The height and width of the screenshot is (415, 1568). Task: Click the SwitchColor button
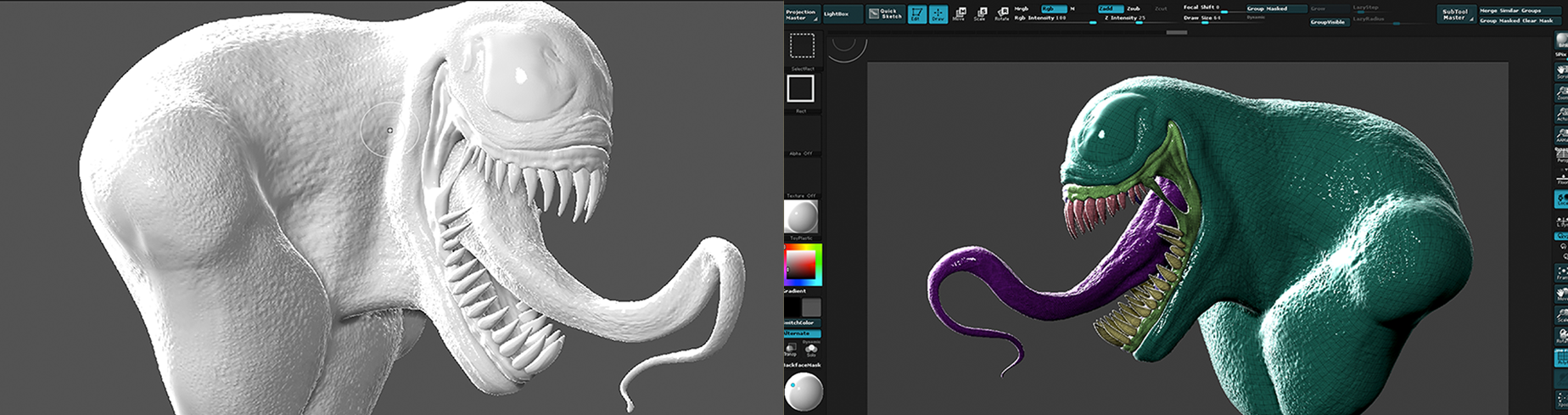click(x=802, y=322)
